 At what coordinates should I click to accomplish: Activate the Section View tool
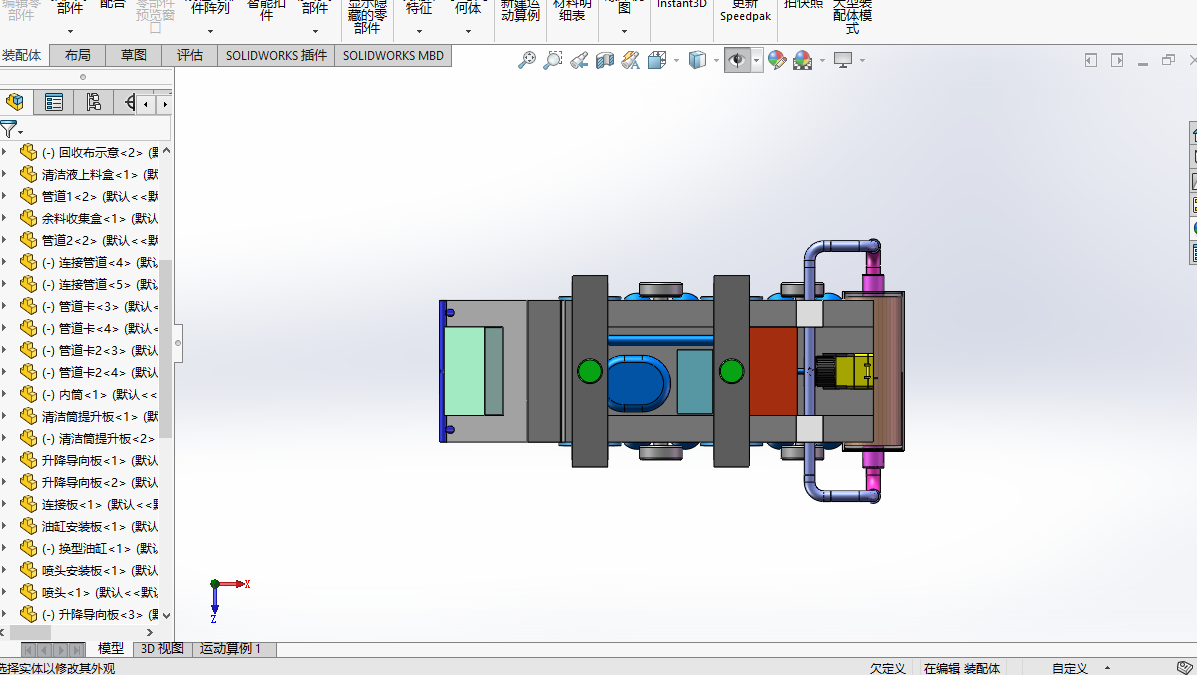coord(605,61)
